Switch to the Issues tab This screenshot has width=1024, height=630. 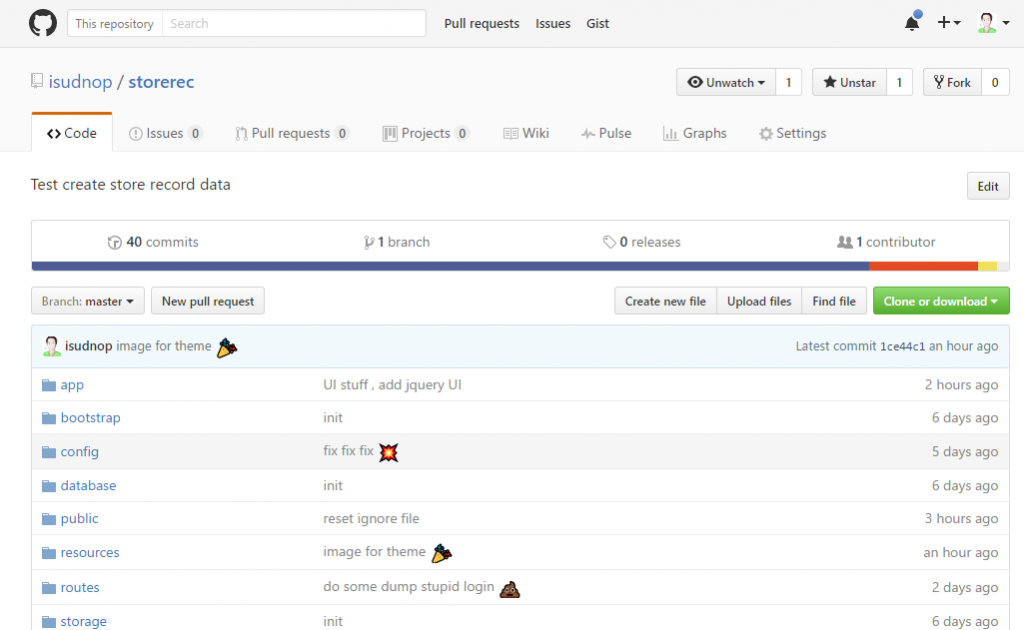pyautogui.click(x=165, y=133)
